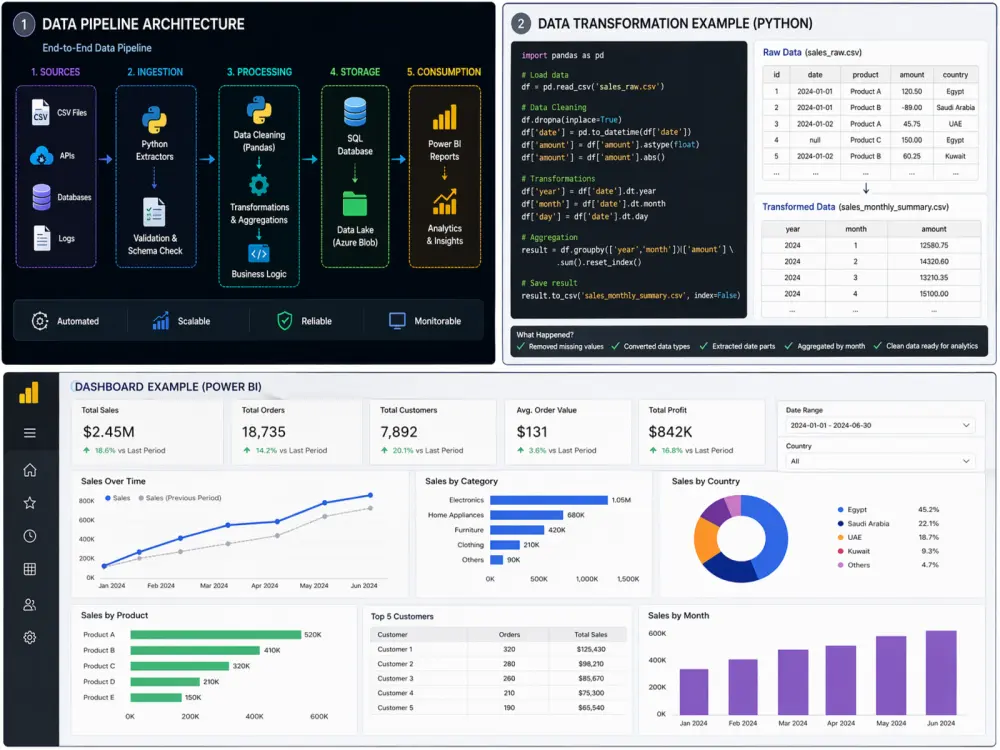Click the SQL Database icon

[x=355, y=112]
